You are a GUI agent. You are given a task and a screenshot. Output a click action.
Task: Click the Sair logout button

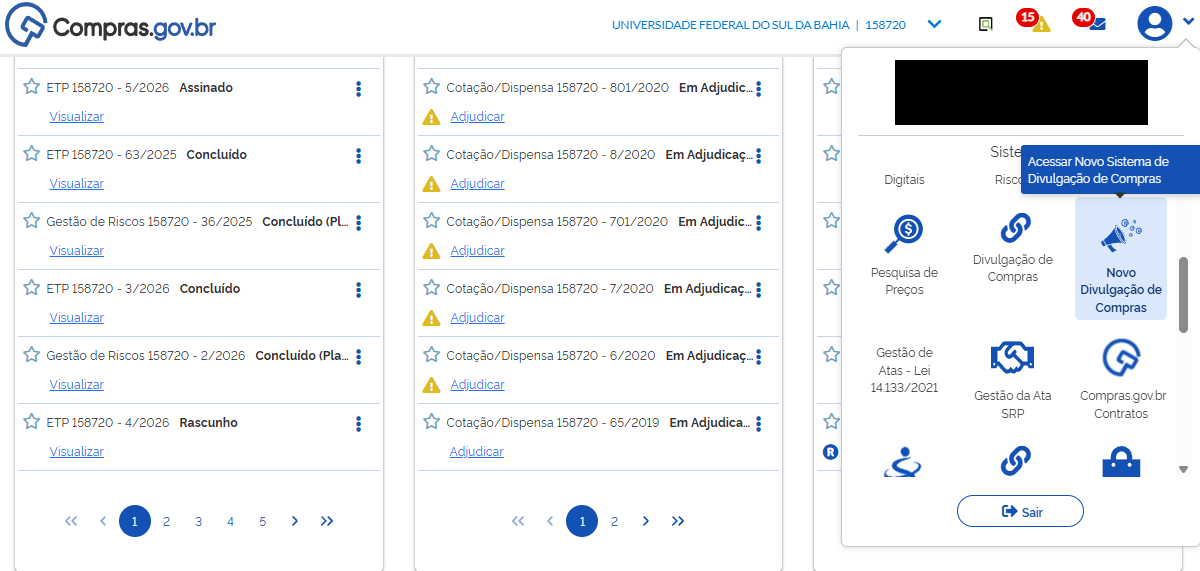[x=1020, y=511]
